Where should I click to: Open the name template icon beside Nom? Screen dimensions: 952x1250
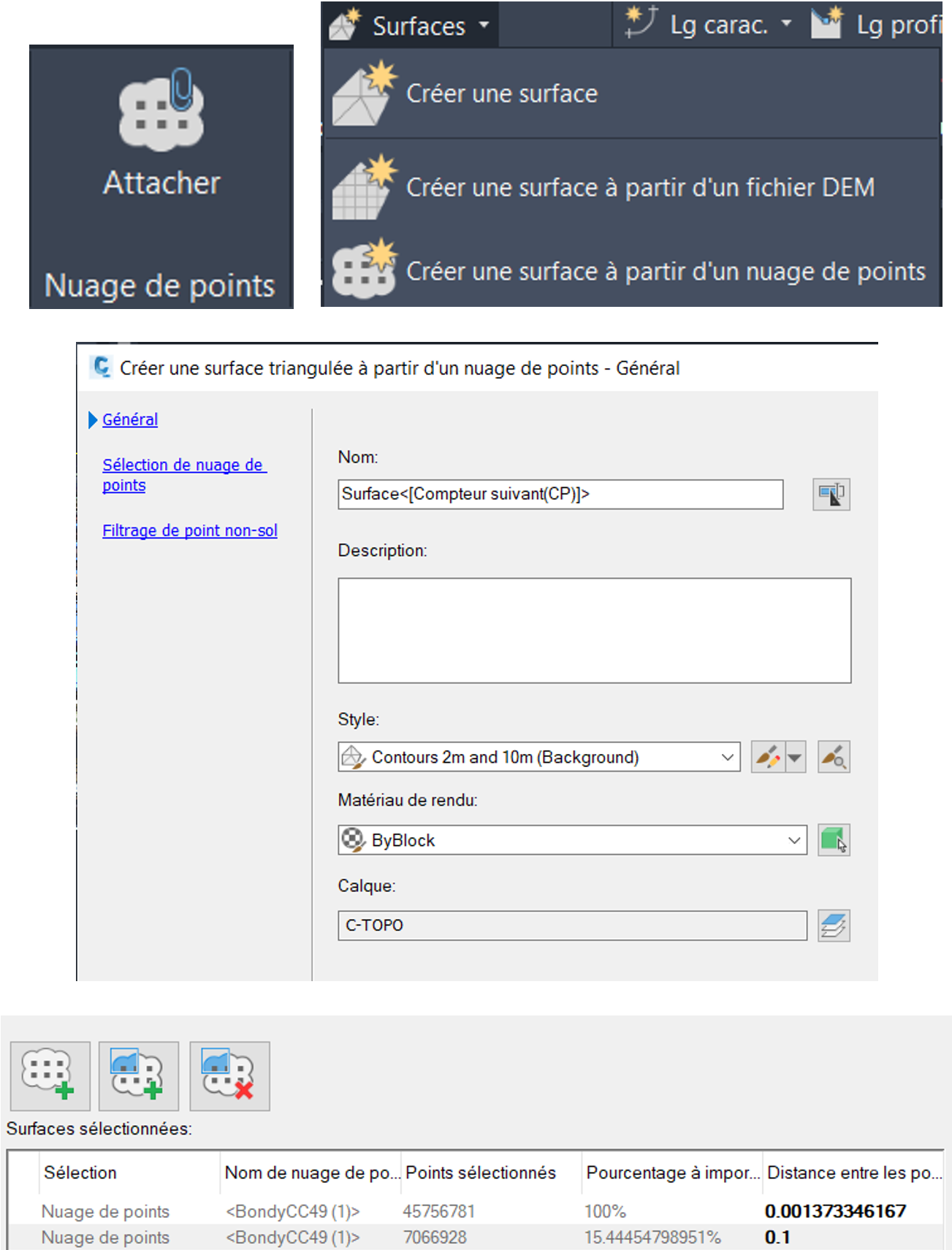coord(831,495)
